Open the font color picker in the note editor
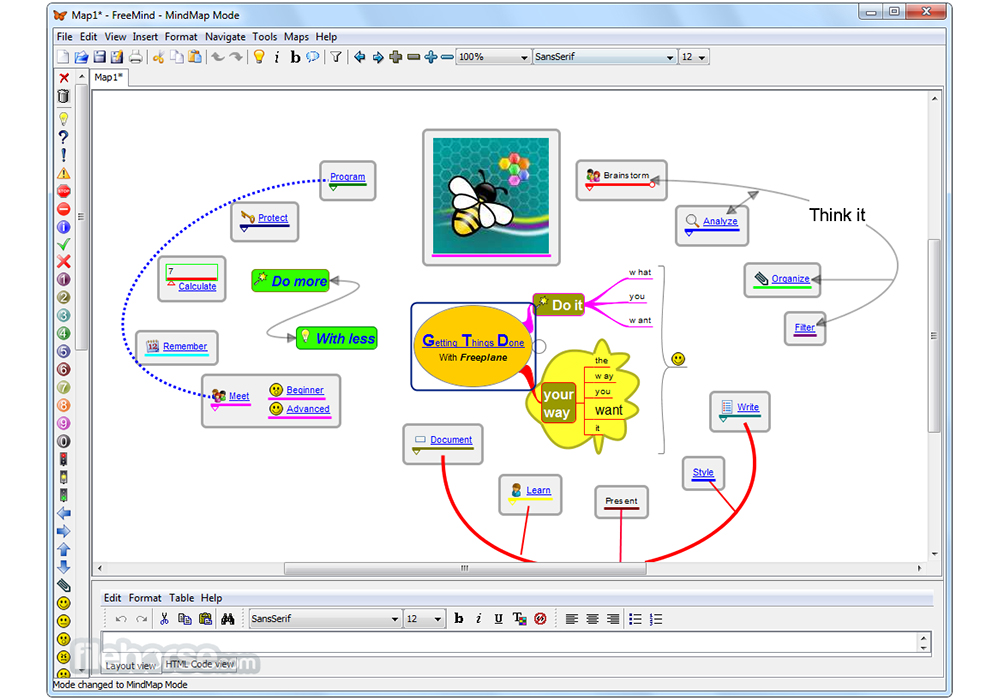This screenshot has height=700, width=1000. click(x=521, y=619)
